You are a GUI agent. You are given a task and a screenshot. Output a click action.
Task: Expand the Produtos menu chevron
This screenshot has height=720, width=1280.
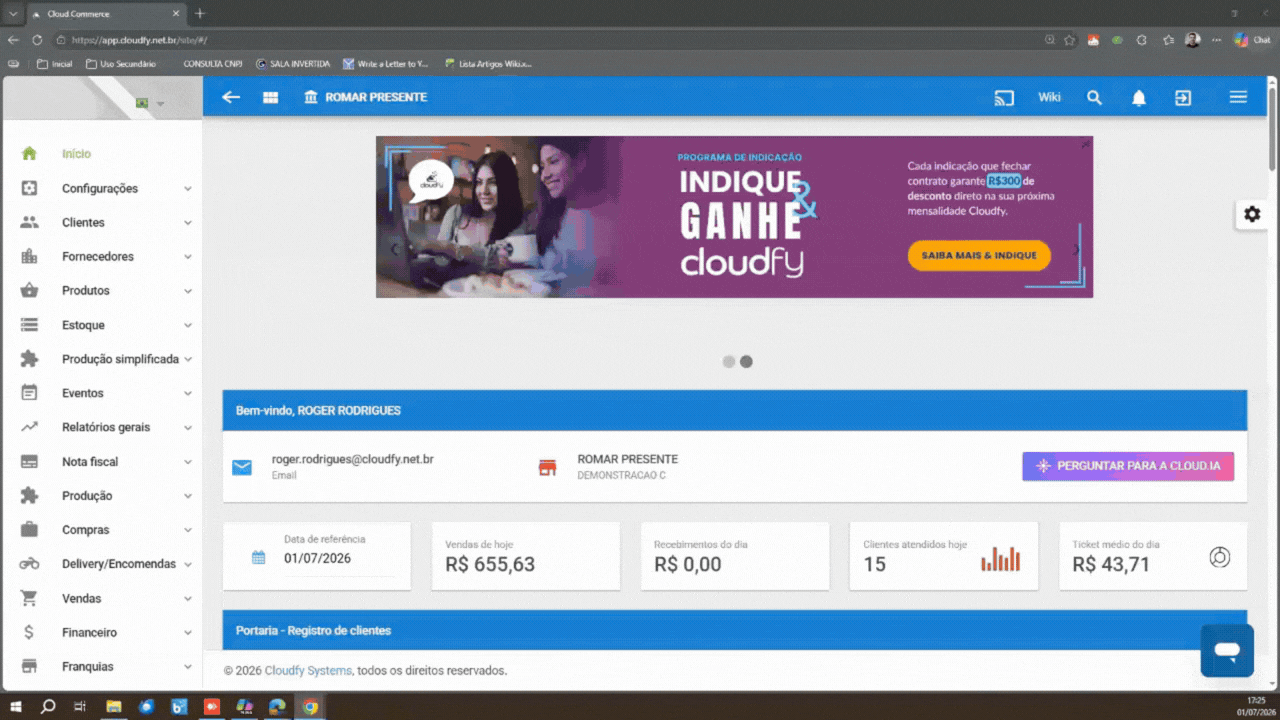[x=188, y=291]
